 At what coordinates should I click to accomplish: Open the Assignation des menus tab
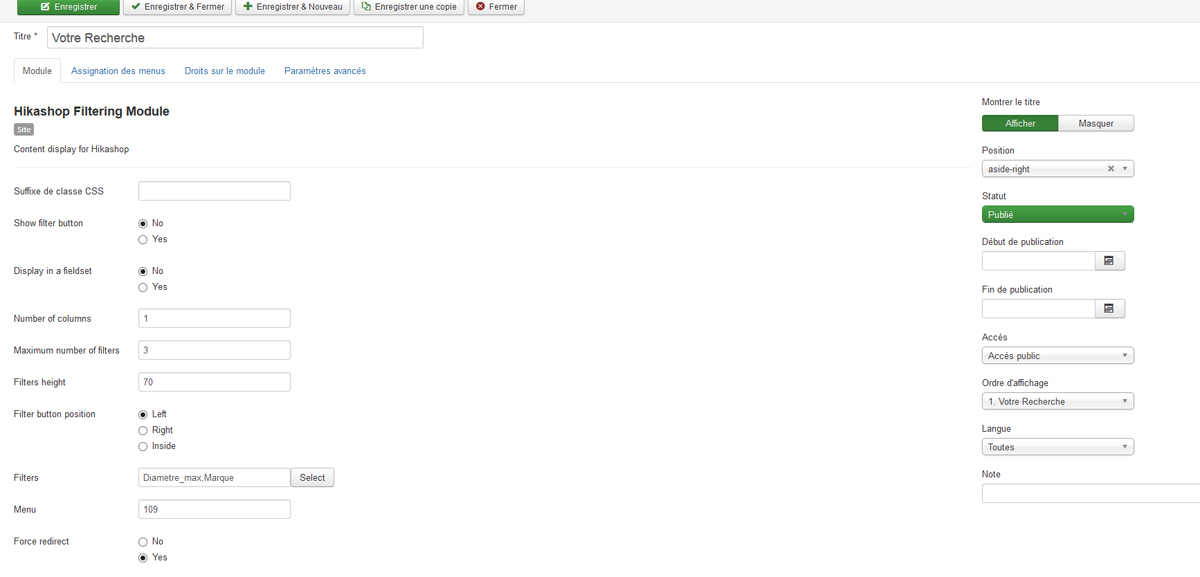pyautogui.click(x=118, y=71)
